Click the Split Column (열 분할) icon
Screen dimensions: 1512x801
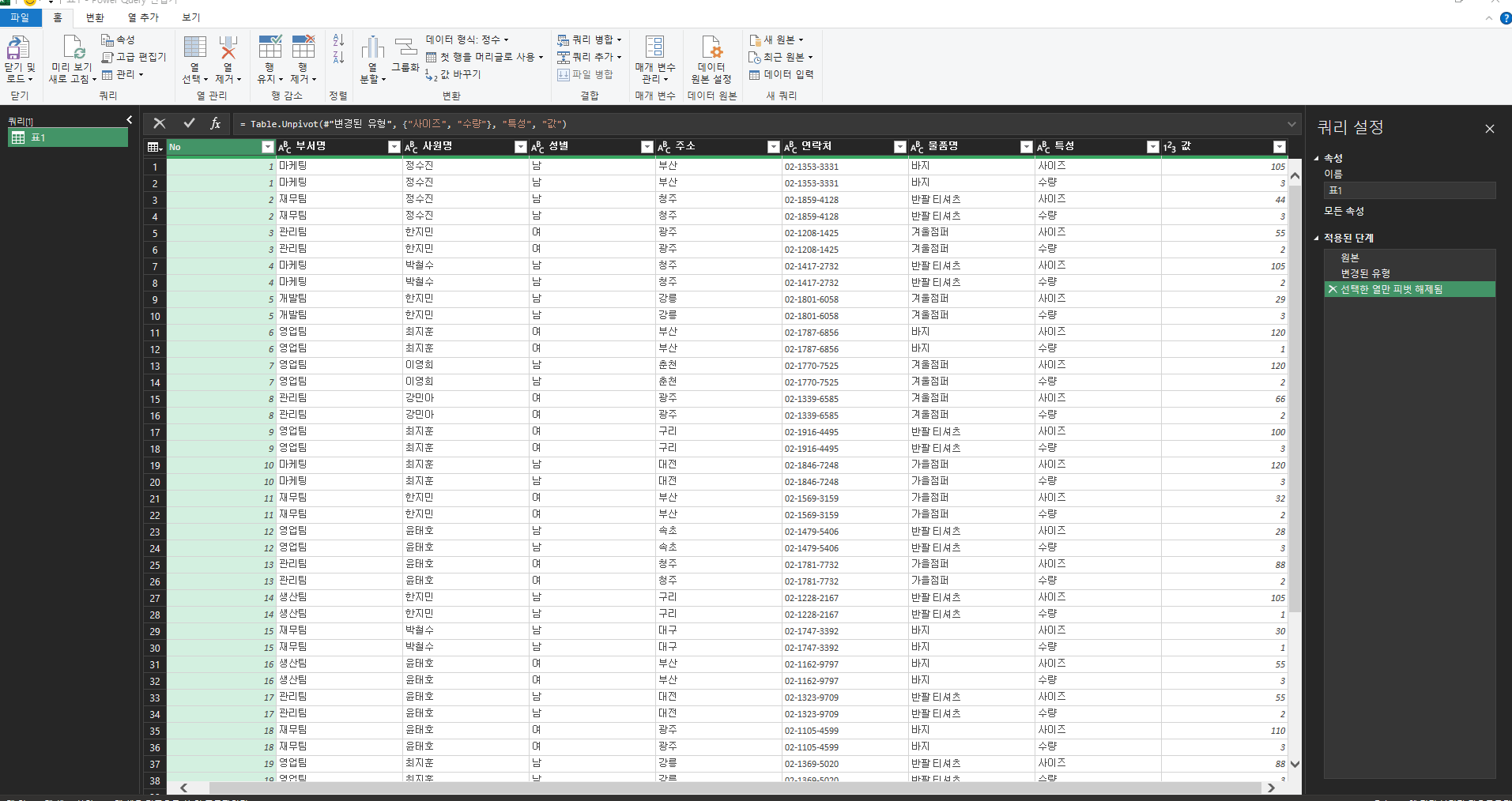[x=372, y=49]
